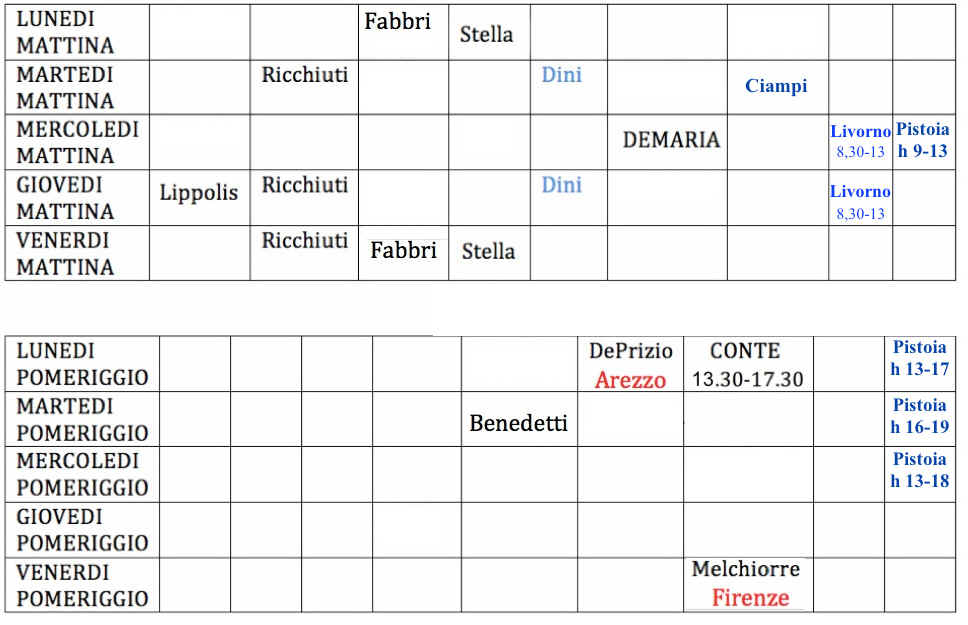Select the GIOVEDI MATTINA row label

(x=66, y=198)
